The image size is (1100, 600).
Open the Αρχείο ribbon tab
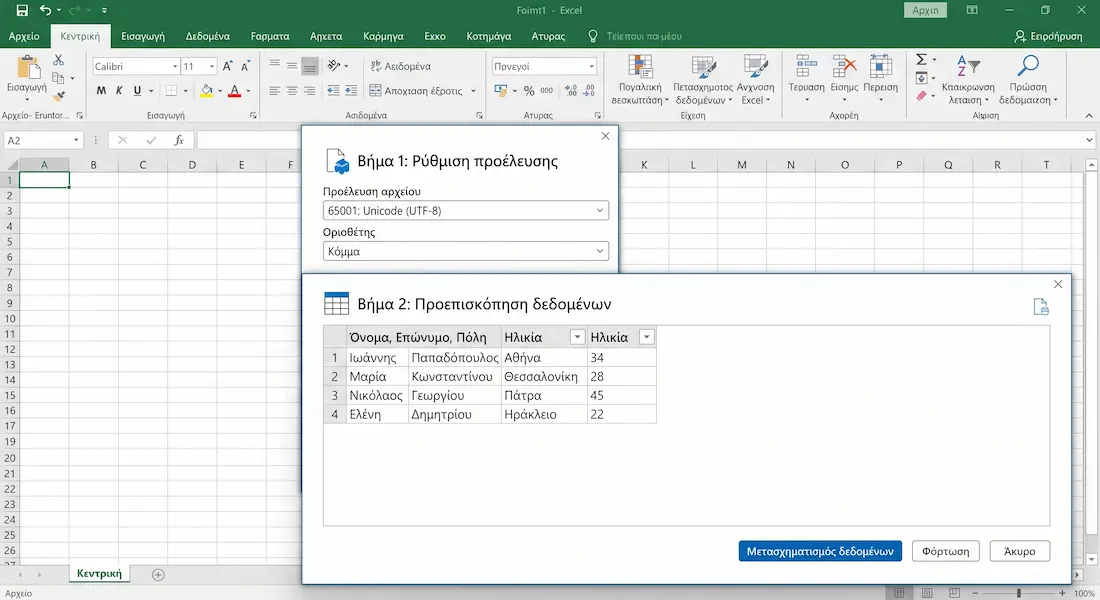point(25,36)
